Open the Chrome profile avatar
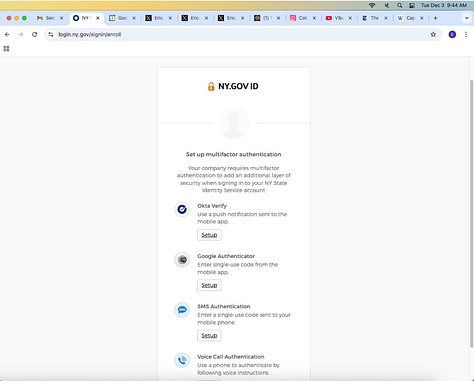 [x=452, y=34]
